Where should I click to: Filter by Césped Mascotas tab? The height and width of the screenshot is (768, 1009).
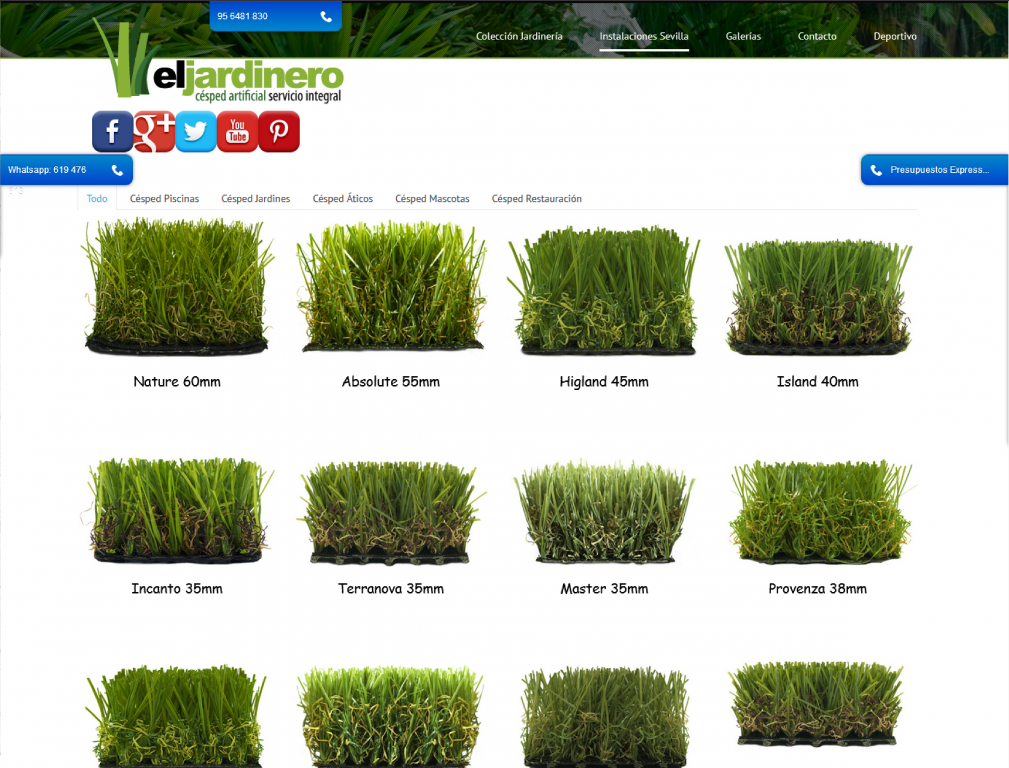432,199
